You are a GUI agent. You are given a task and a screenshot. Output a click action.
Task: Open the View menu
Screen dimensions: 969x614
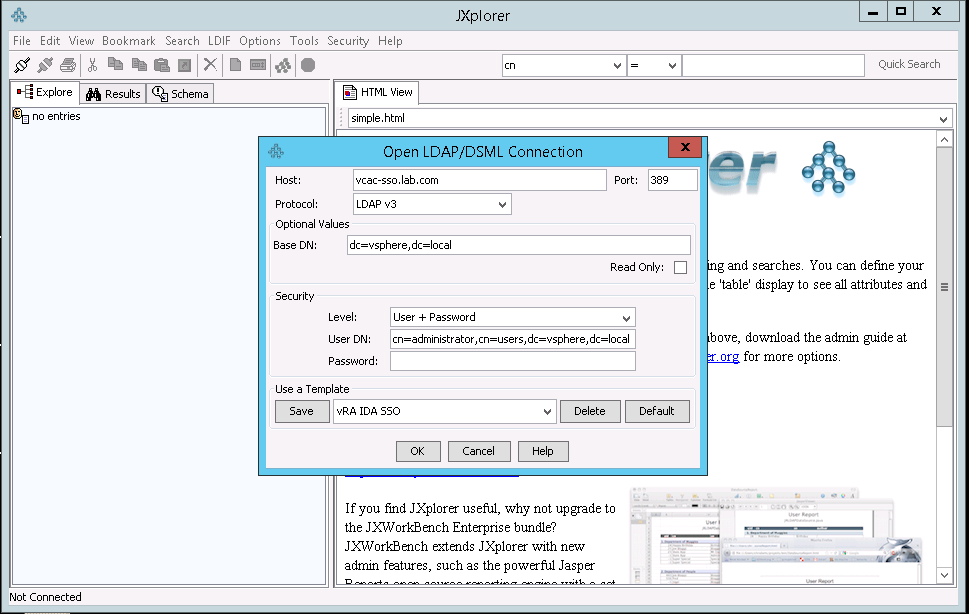tap(81, 41)
